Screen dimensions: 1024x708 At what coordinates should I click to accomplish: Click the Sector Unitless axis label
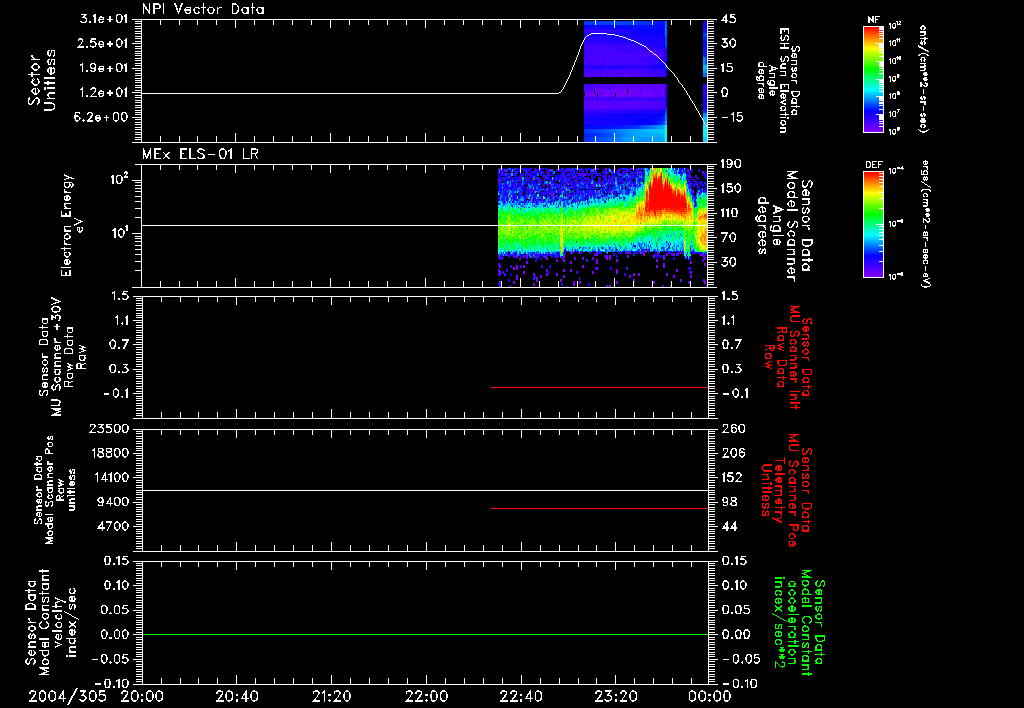42,81
